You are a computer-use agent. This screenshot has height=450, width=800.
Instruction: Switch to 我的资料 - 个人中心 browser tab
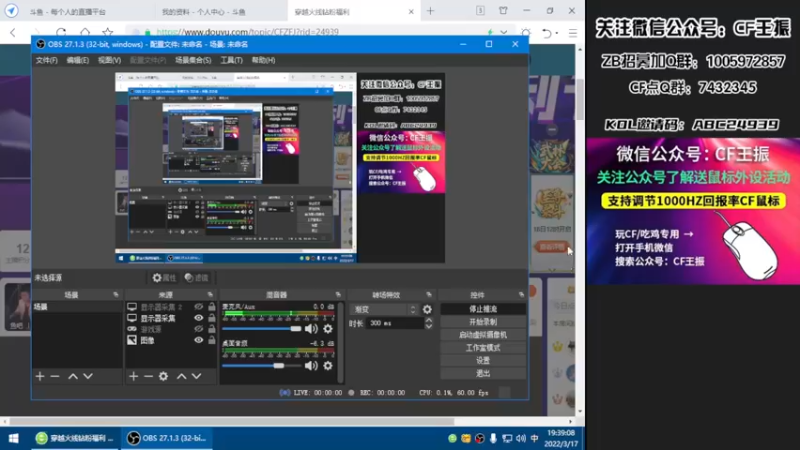[204, 12]
